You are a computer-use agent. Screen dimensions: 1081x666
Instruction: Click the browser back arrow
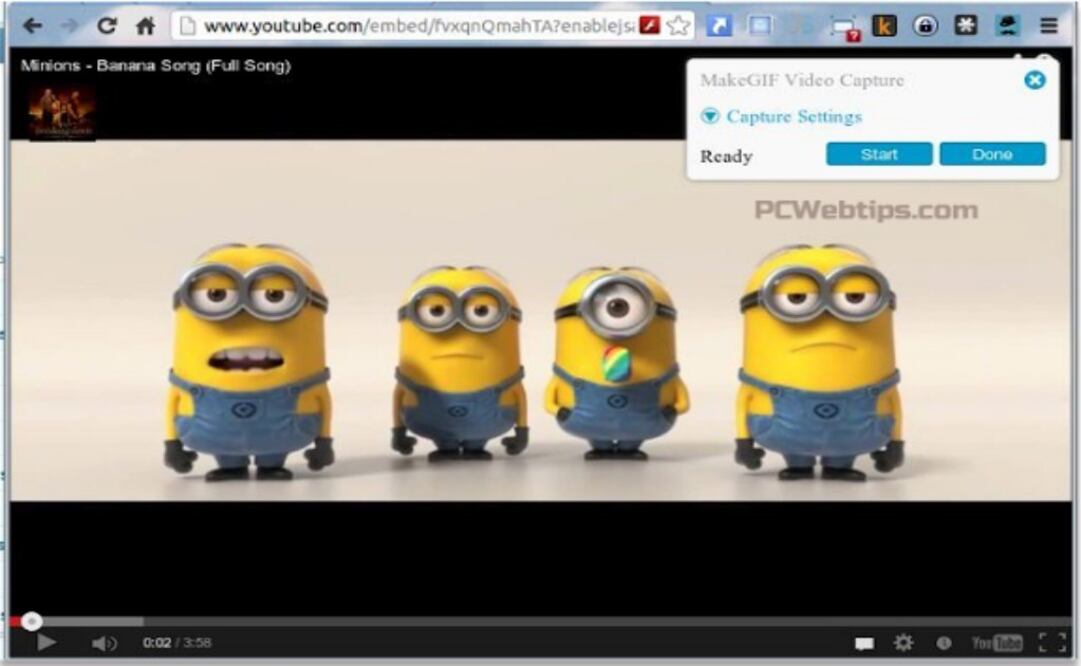[x=33, y=26]
